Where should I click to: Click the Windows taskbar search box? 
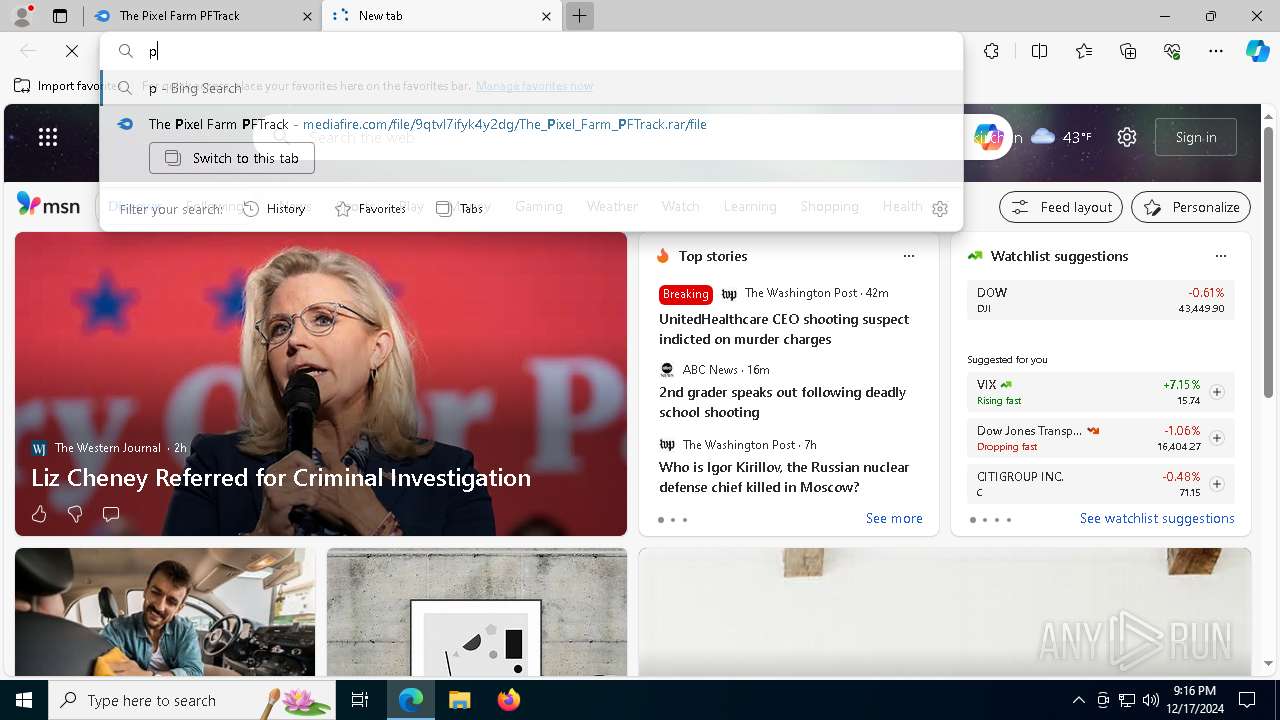pyautogui.click(x=194, y=700)
